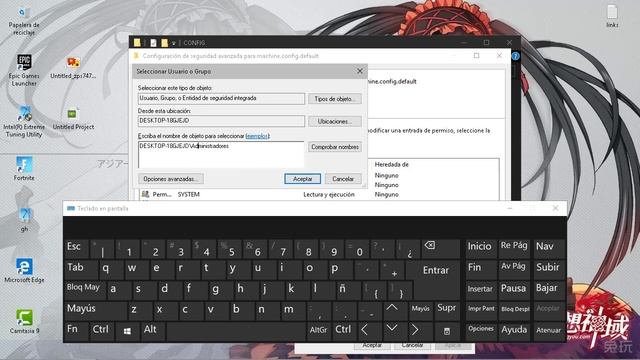Image resolution: width=640 pixels, height=360 pixels.
Task: Open the ejemplos link
Action: 257,136
